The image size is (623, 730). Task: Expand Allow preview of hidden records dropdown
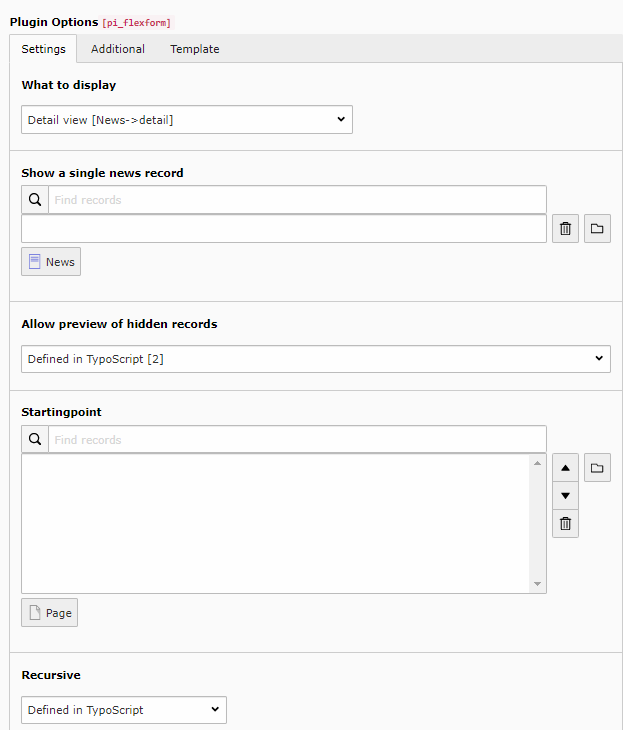(315, 359)
